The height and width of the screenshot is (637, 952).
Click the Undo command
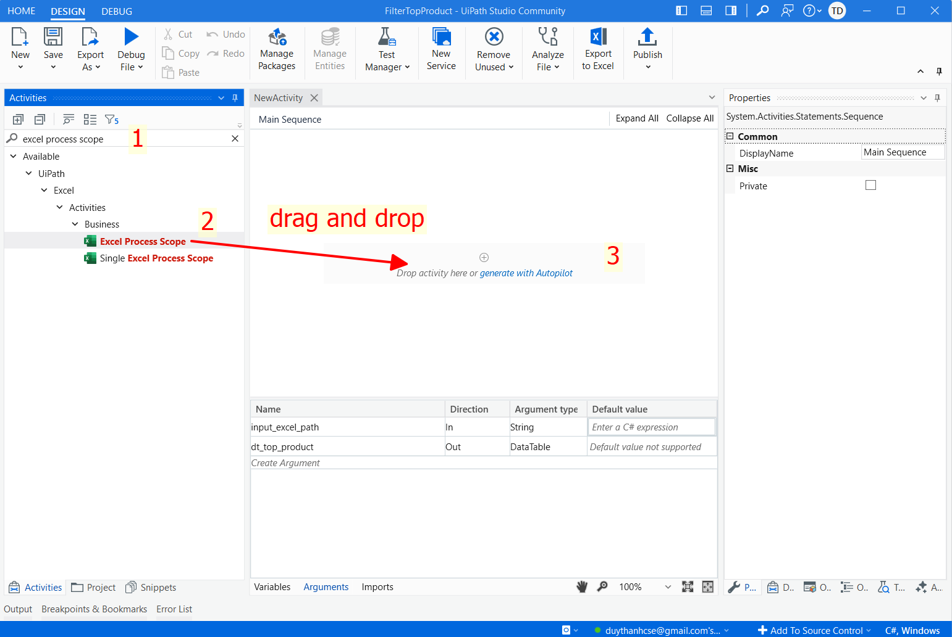coord(225,35)
